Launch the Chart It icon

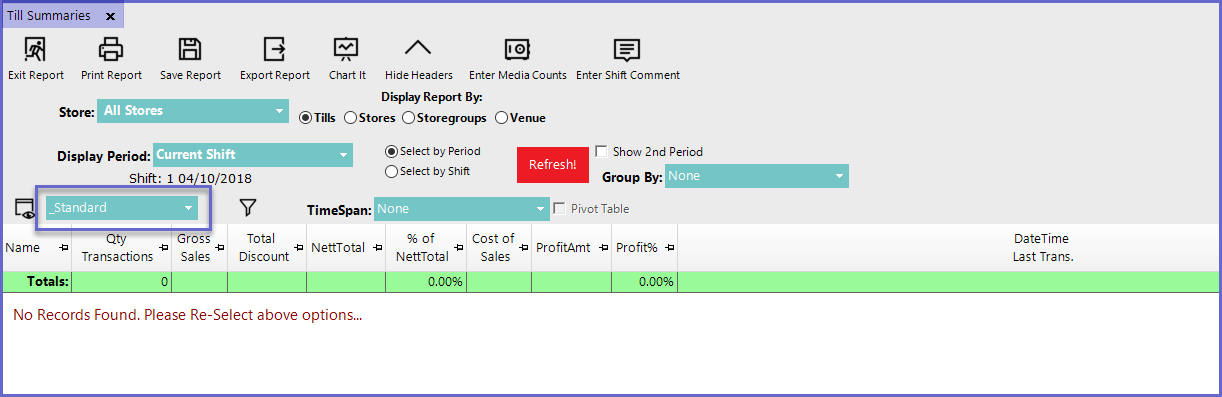pos(346,49)
